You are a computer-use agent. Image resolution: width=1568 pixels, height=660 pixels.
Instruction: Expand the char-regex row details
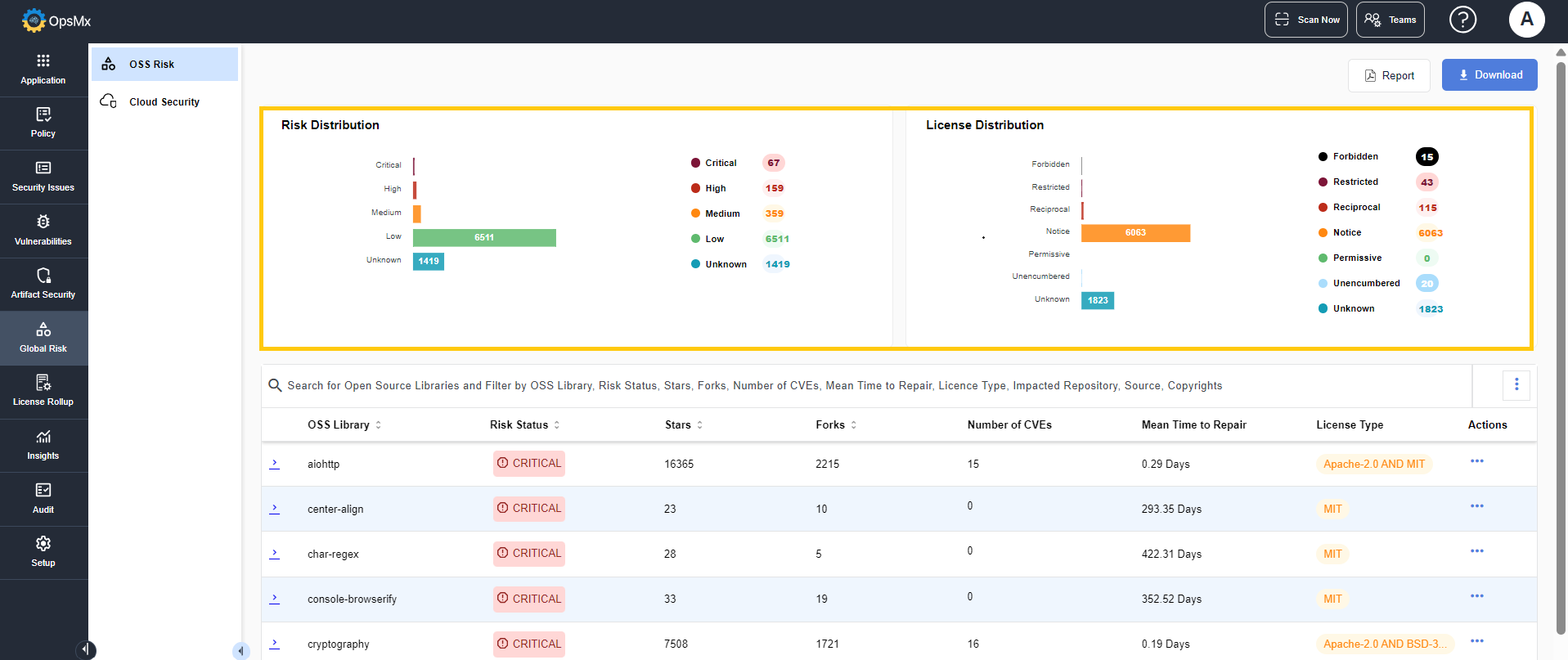tap(275, 554)
